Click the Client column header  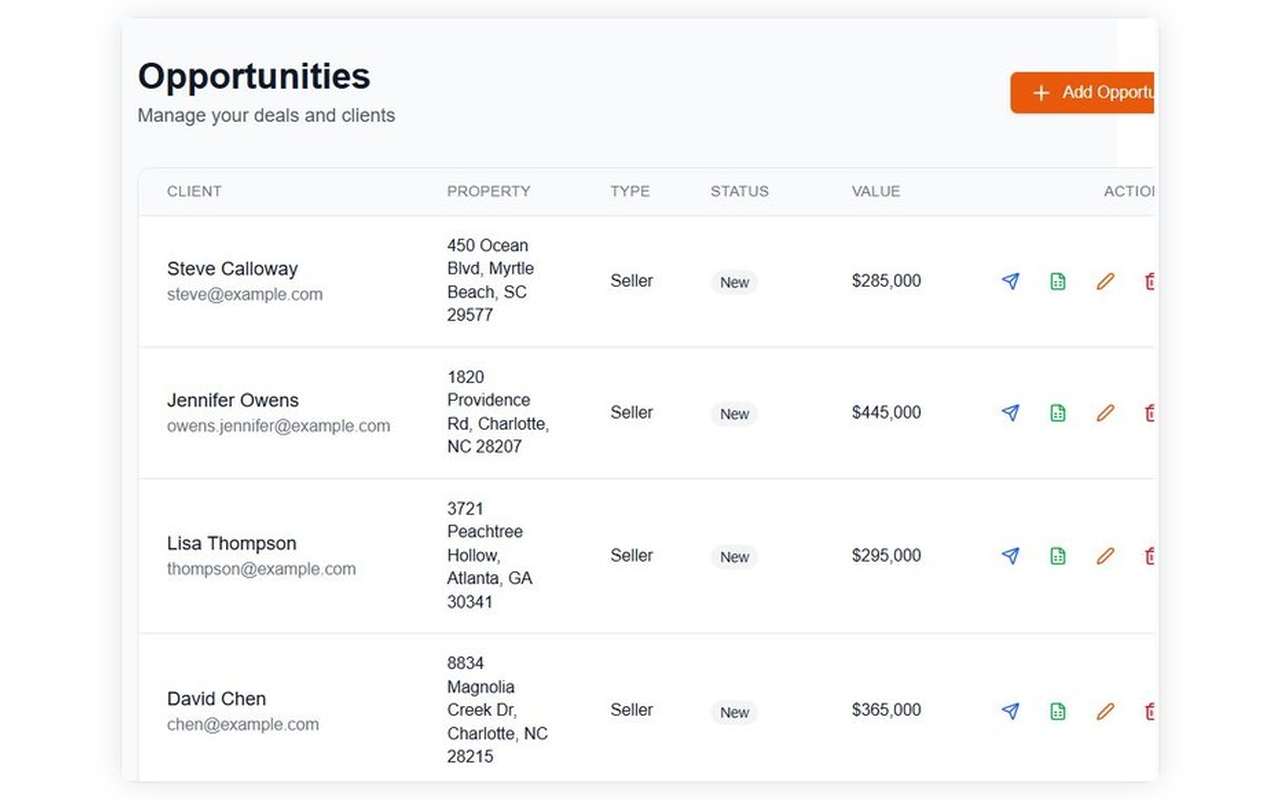(194, 191)
